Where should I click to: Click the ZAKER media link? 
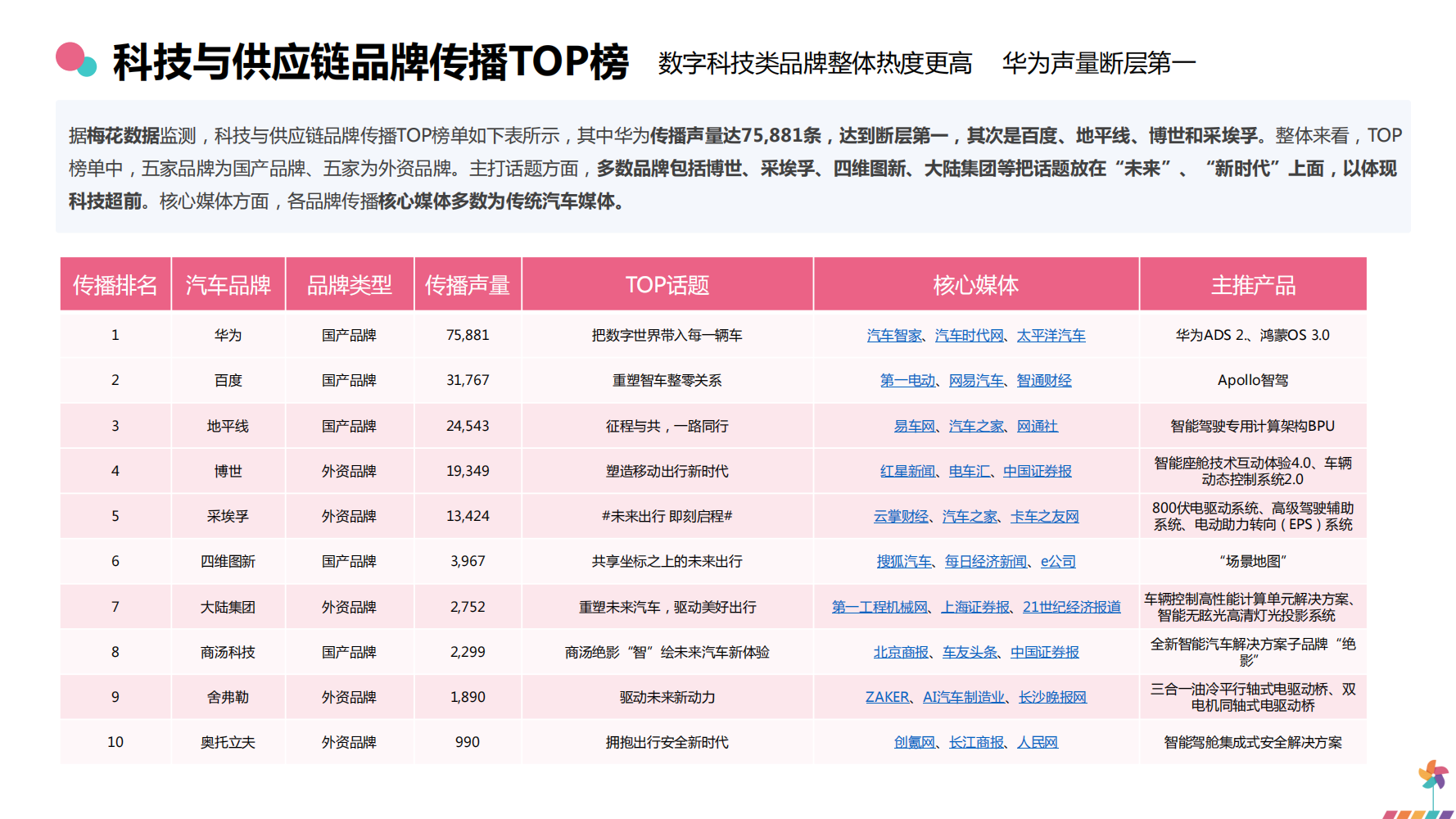point(887,698)
